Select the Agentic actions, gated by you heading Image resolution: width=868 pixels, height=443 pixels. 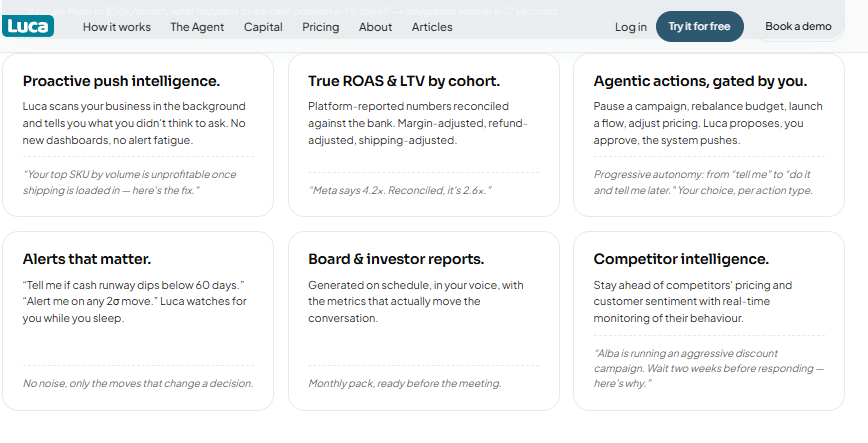point(700,81)
